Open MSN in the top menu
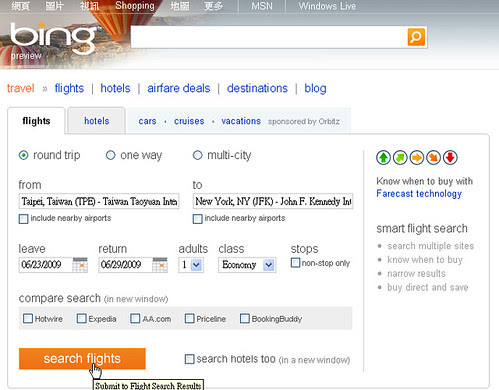 point(262,6)
